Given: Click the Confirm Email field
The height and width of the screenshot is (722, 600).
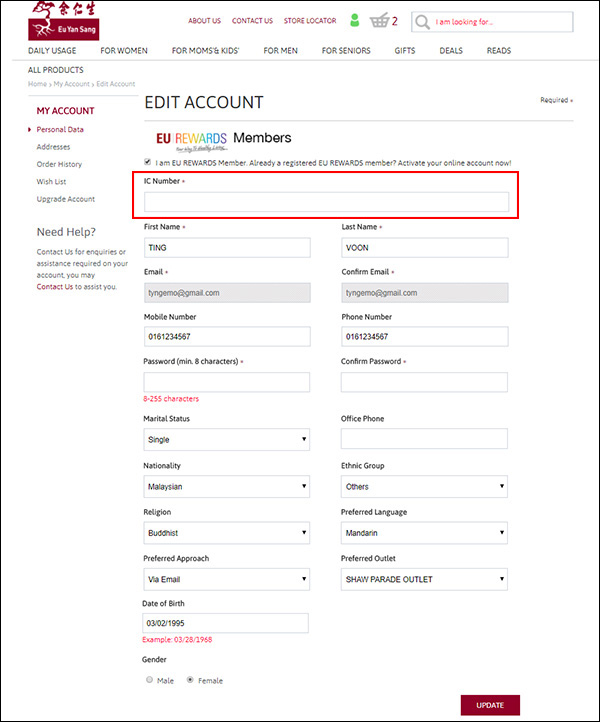Looking at the screenshot, I should 425,293.
